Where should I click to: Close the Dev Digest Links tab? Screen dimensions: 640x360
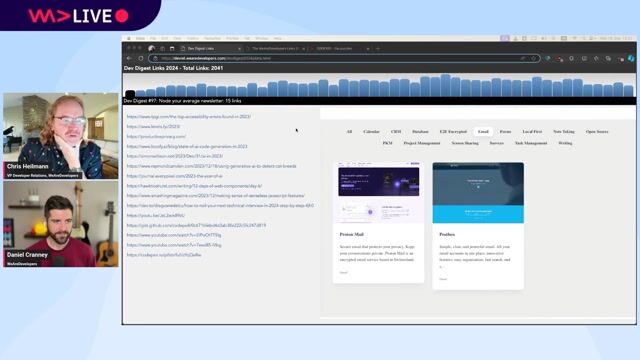click(240, 49)
